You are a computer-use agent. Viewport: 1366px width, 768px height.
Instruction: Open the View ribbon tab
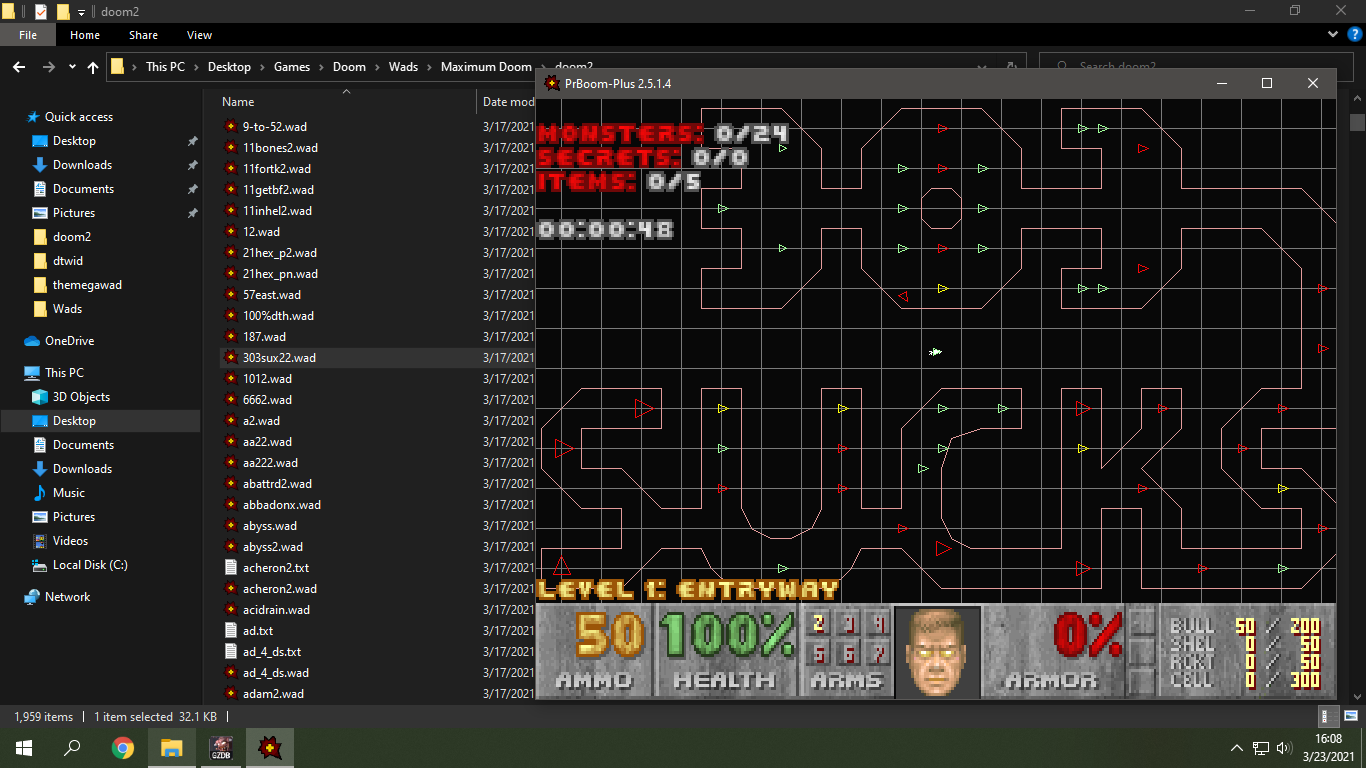(x=200, y=35)
